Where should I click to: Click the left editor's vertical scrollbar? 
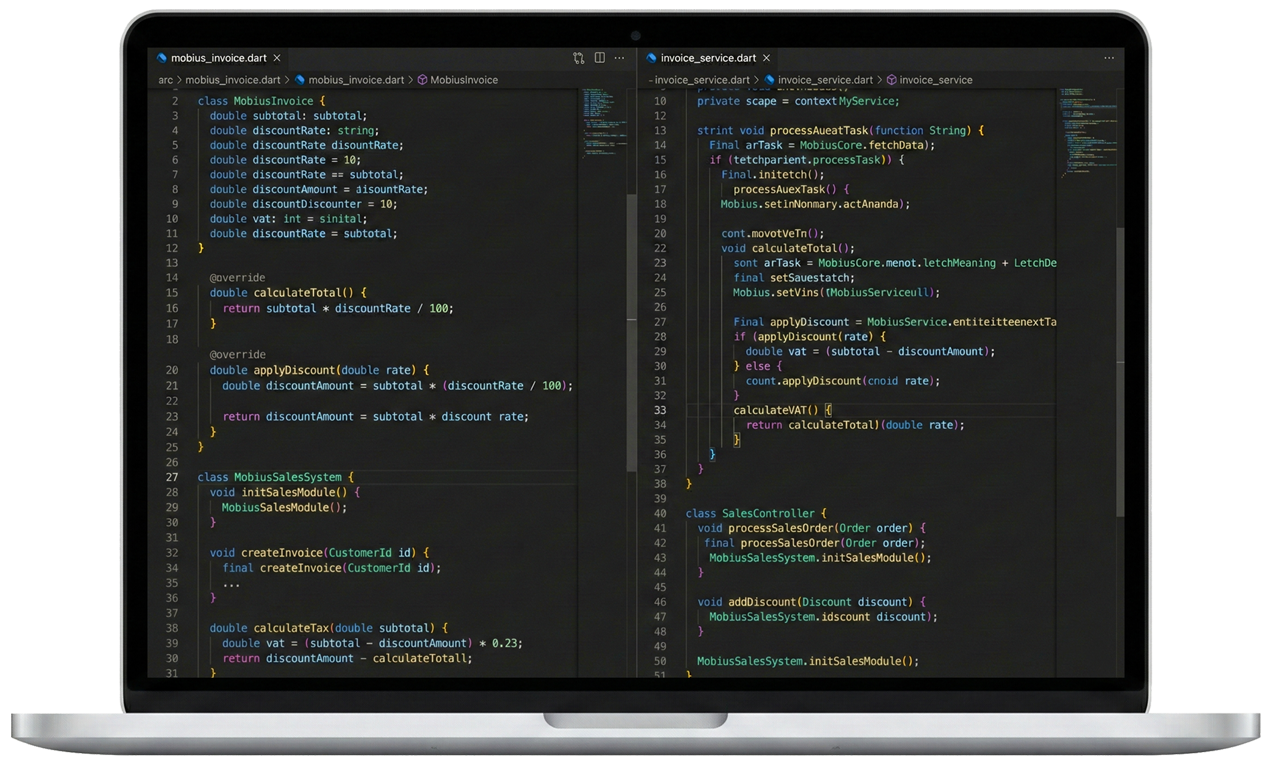[631, 330]
